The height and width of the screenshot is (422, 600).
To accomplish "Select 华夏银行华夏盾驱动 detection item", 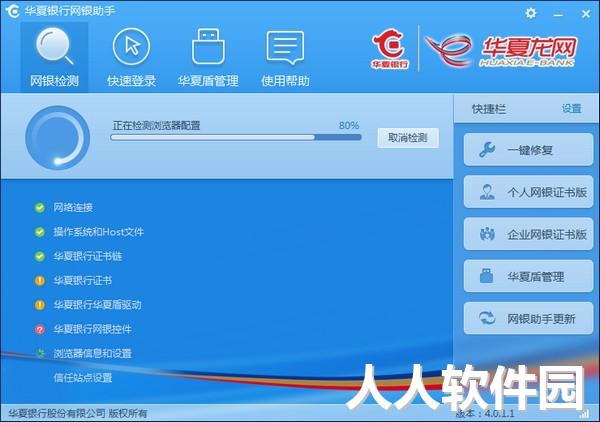I will pyautogui.click(x=98, y=305).
